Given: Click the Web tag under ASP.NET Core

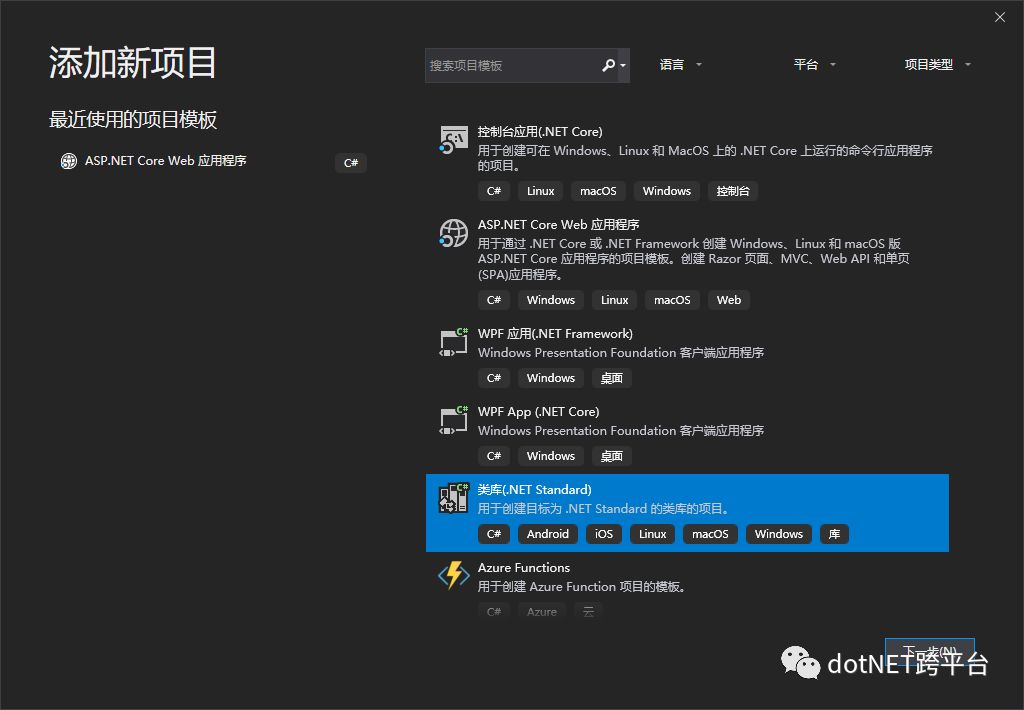Looking at the screenshot, I should pos(729,300).
